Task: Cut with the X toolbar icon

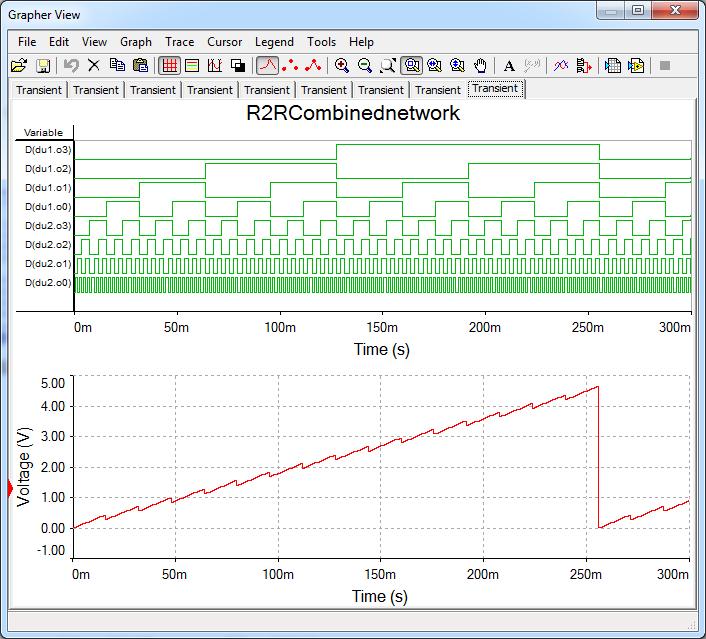Action: click(94, 66)
